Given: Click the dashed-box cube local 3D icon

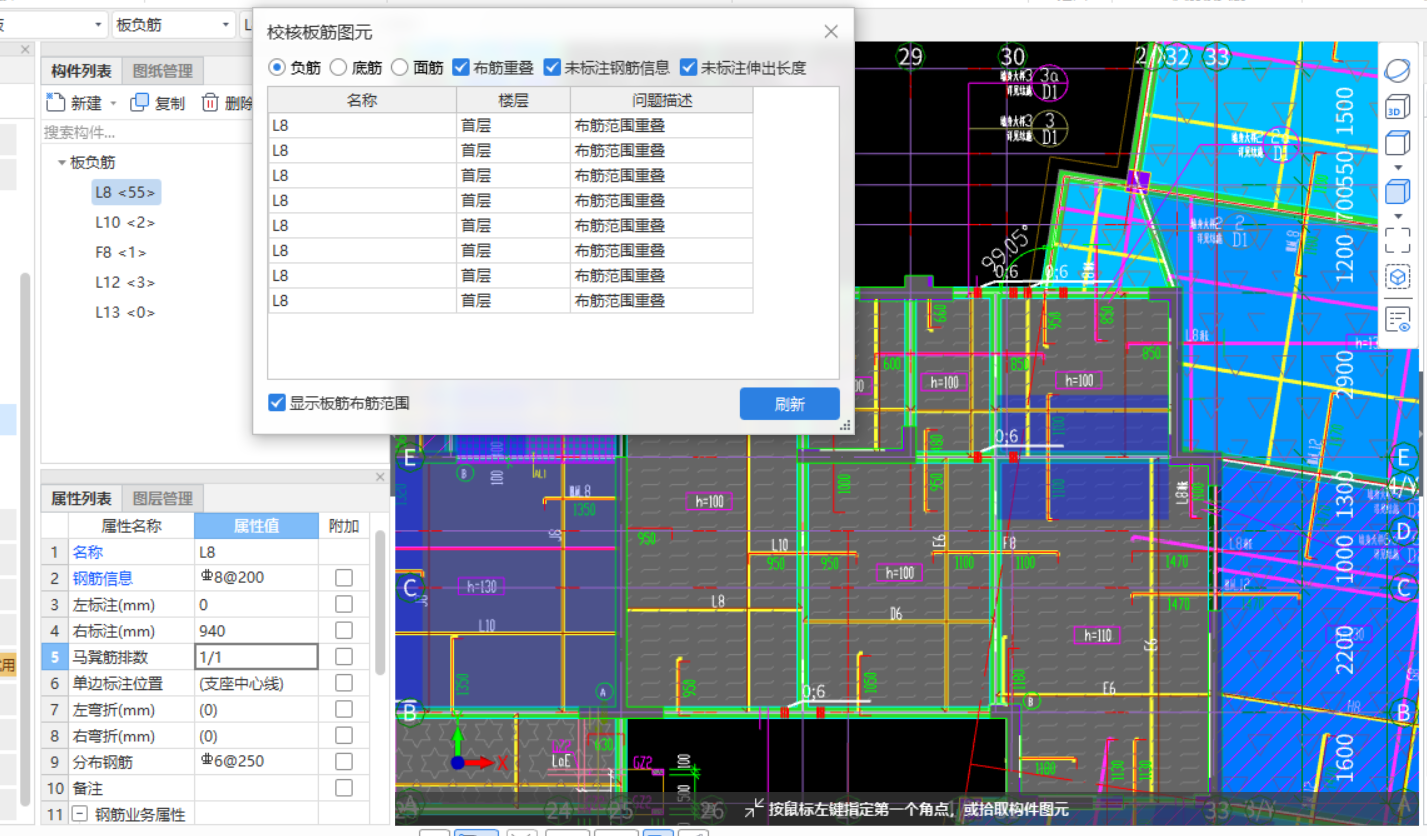Looking at the screenshot, I should [x=1397, y=278].
